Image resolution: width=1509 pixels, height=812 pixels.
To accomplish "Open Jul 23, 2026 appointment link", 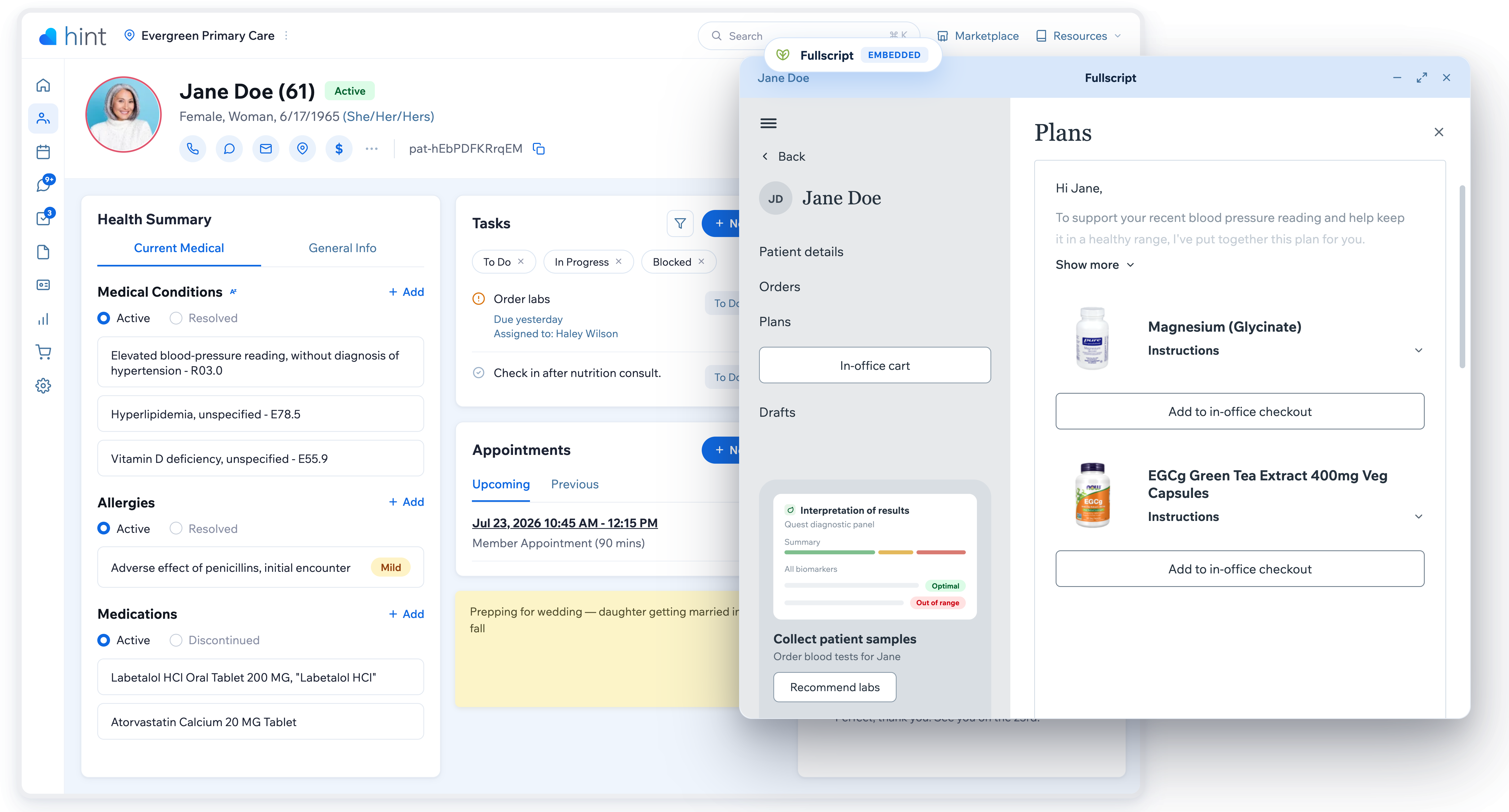I will coord(565,523).
